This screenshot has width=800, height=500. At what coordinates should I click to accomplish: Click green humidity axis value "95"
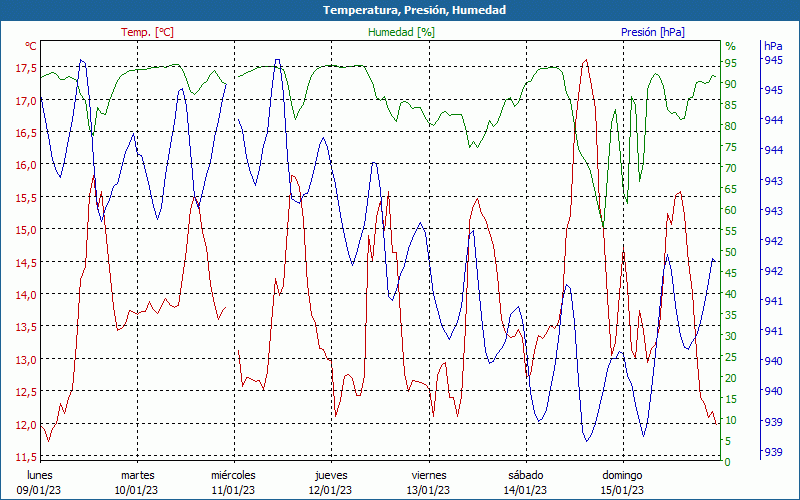coord(731,63)
